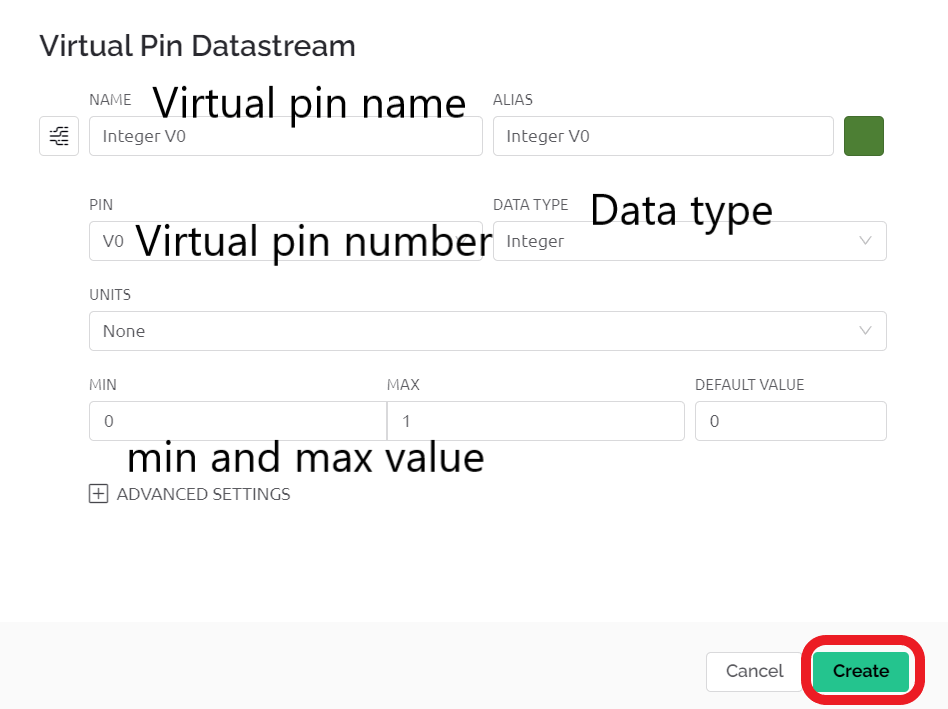
Task: Click the Alias input field
Action: point(663,136)
